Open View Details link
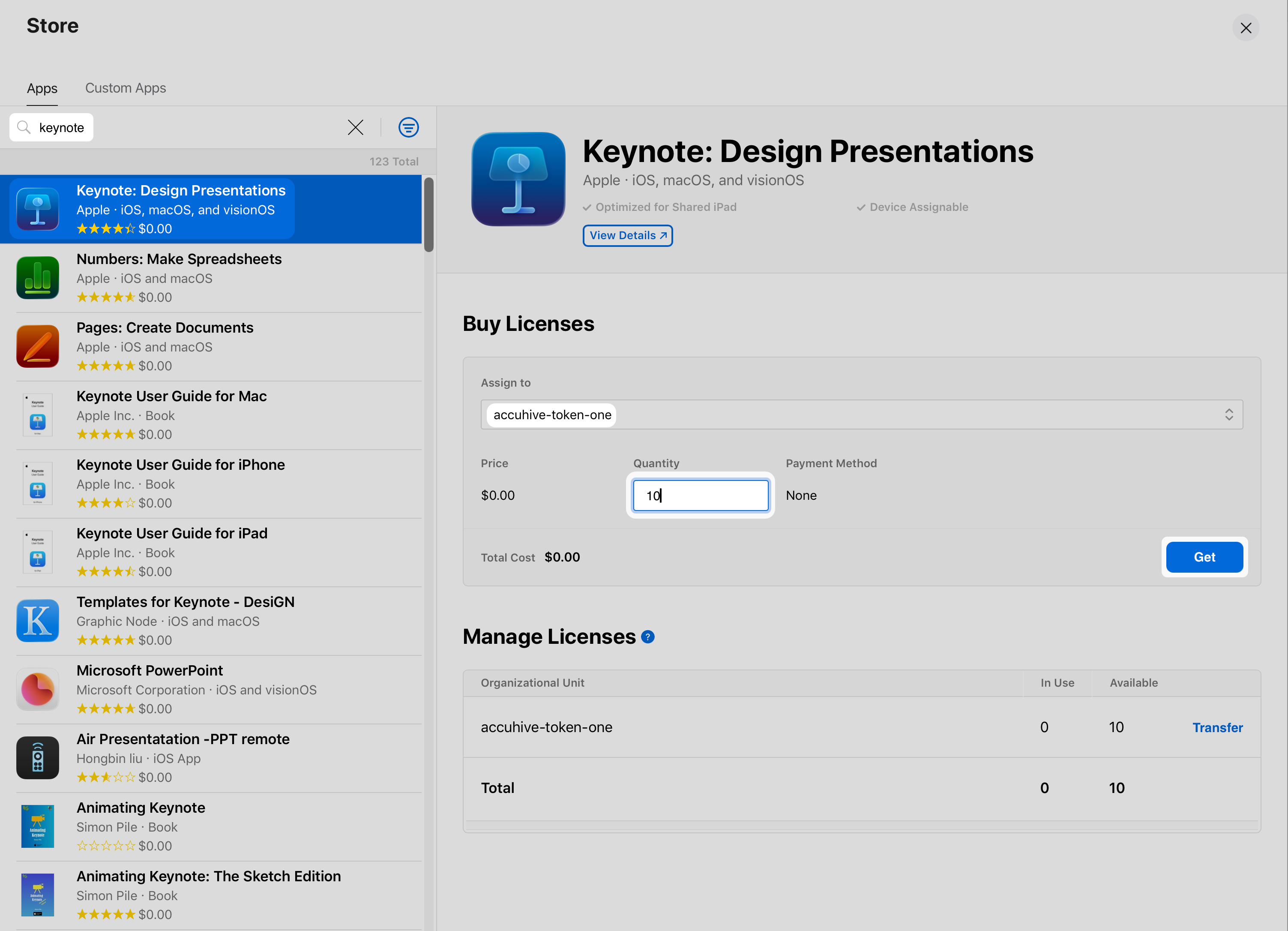 coord(628,236)
